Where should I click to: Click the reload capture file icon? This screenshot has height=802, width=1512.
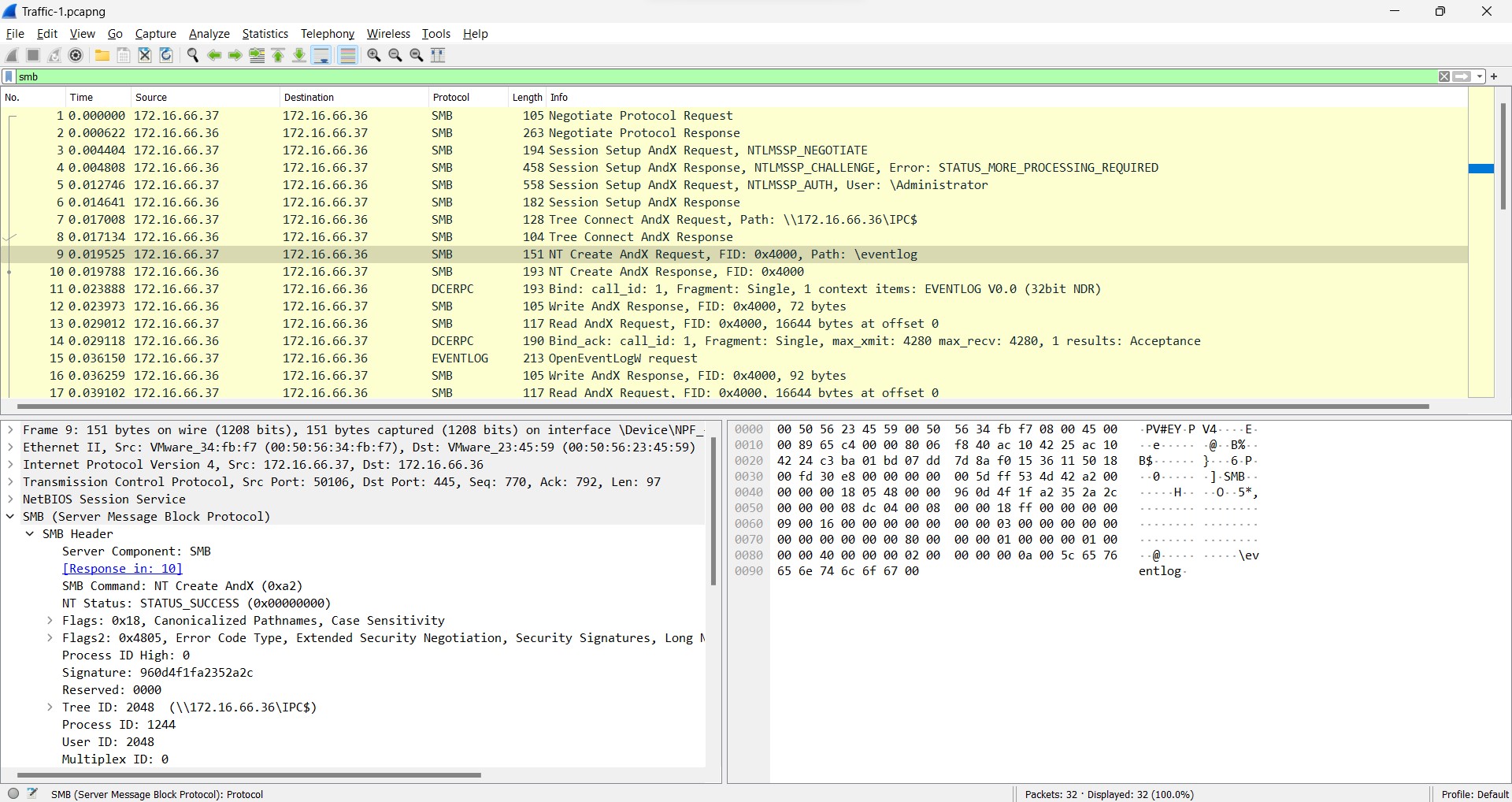tap(166, 55)
